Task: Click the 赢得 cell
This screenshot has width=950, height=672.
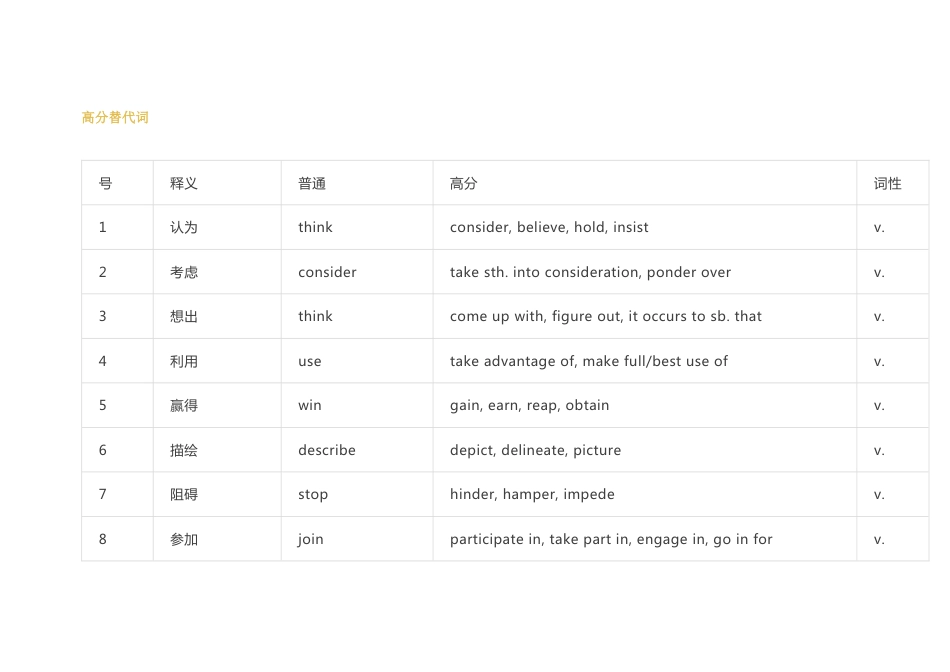Action: pos(184,405)
